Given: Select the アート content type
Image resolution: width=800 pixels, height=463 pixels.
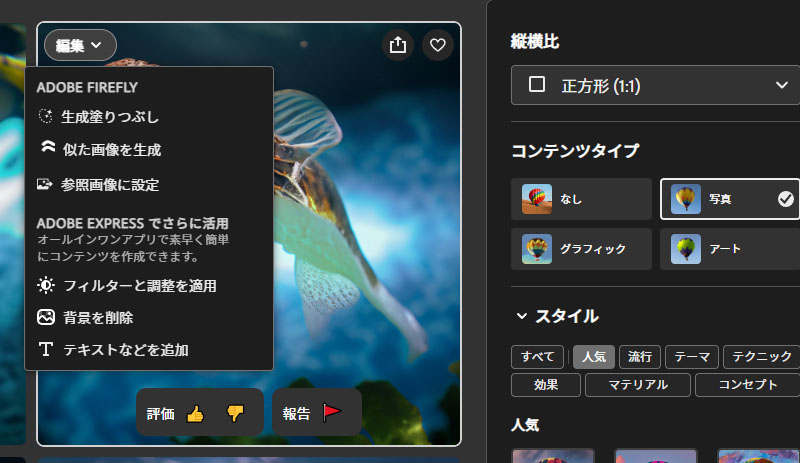Looking at the screenshot, I should 730,249.
